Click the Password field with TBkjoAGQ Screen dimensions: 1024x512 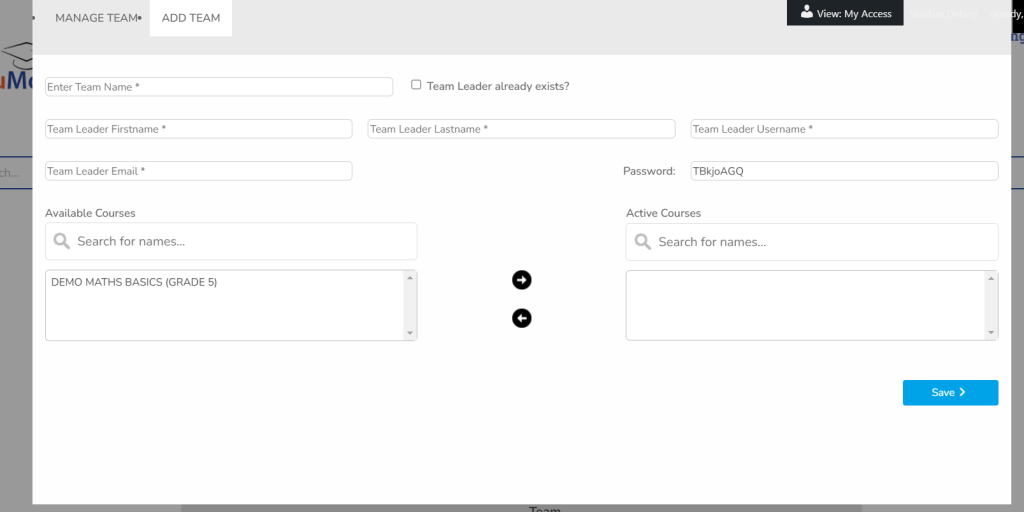pos(844,171)
